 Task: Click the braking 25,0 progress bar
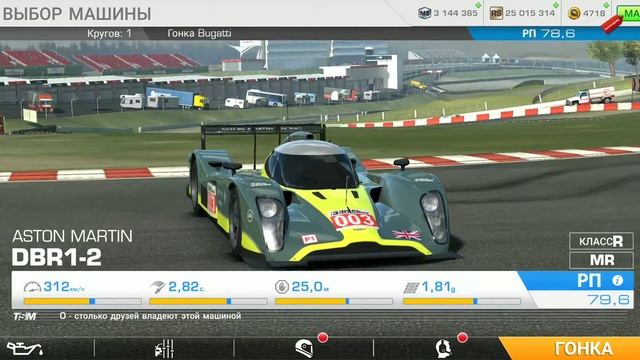[x=334, y=301]
